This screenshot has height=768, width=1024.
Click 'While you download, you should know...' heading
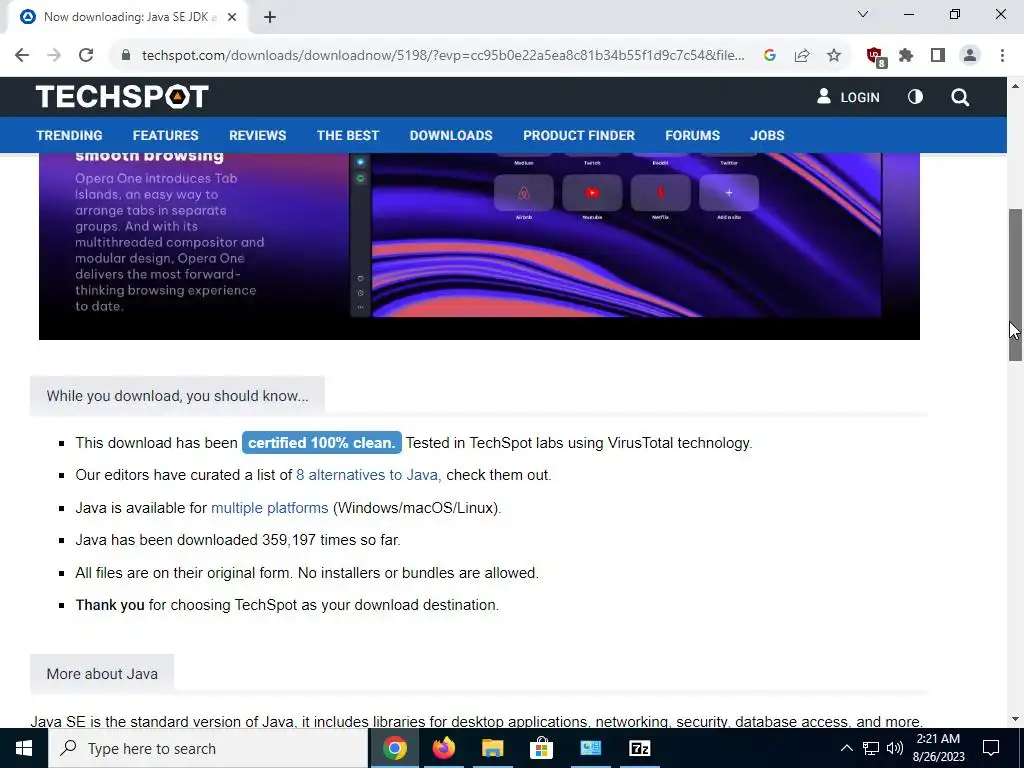(x=177, y=396)
